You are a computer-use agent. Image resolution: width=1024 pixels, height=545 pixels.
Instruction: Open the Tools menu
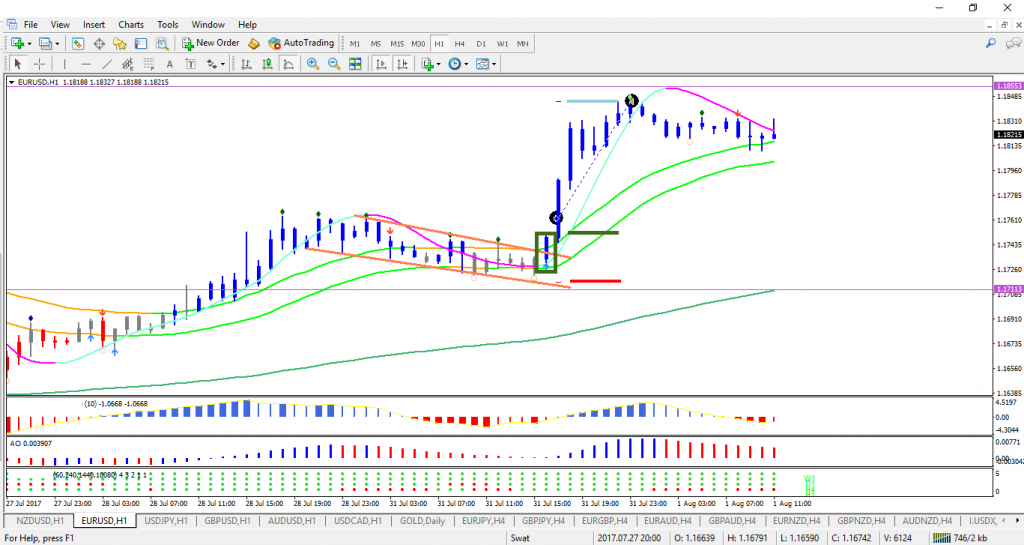[167, 24]
